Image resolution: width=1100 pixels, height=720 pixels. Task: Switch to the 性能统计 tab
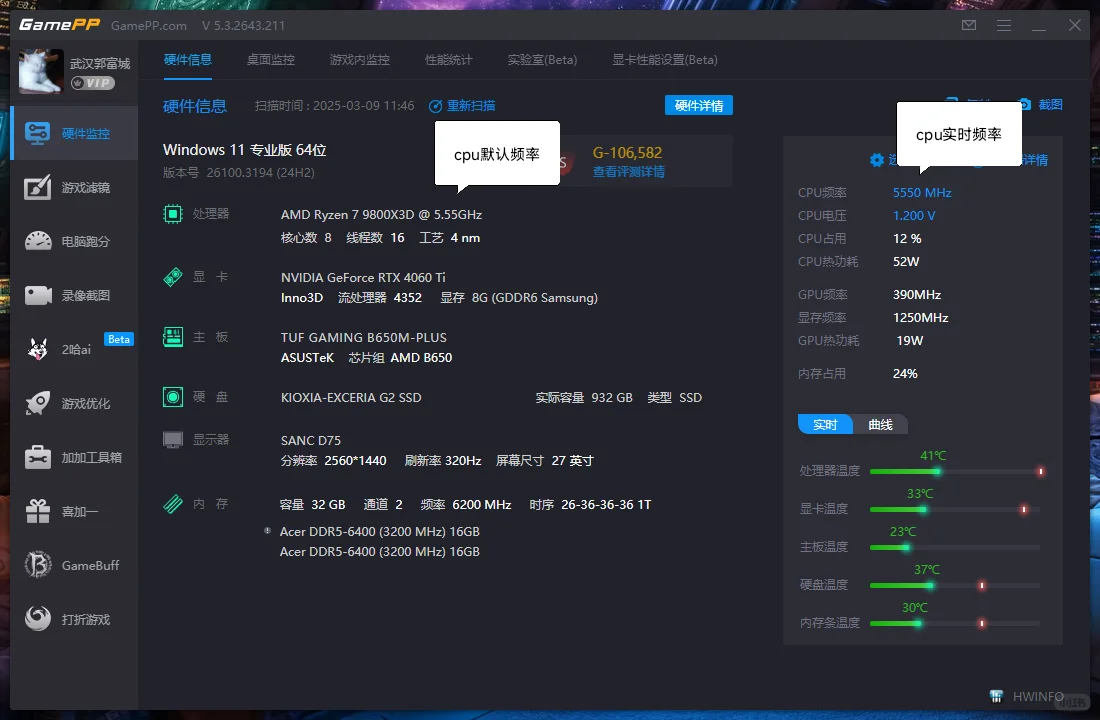click(449, 60)
